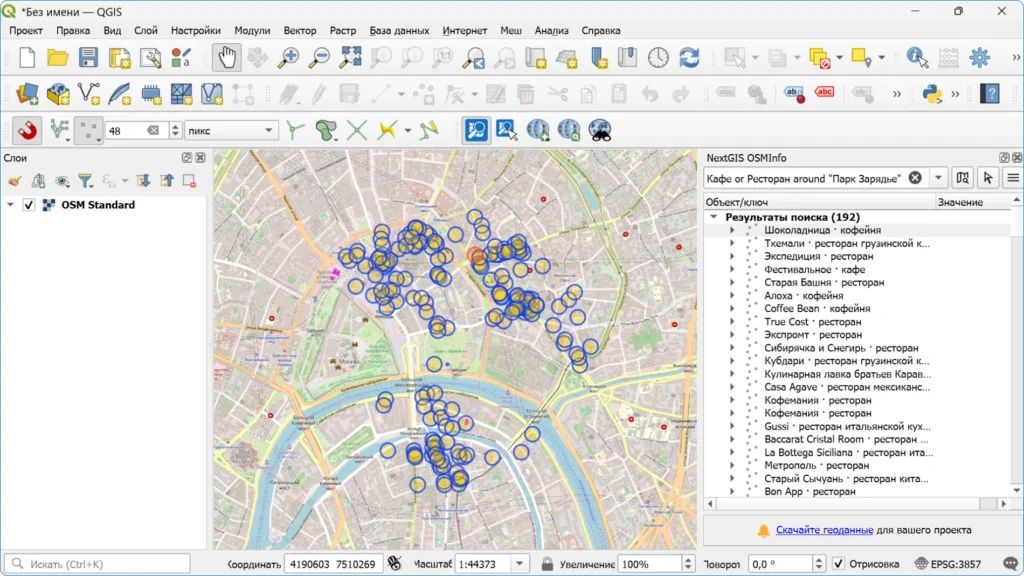Select the Zoom Out magnifier tool
This screenshot has height=576, width=1024.
click(319, 57)
